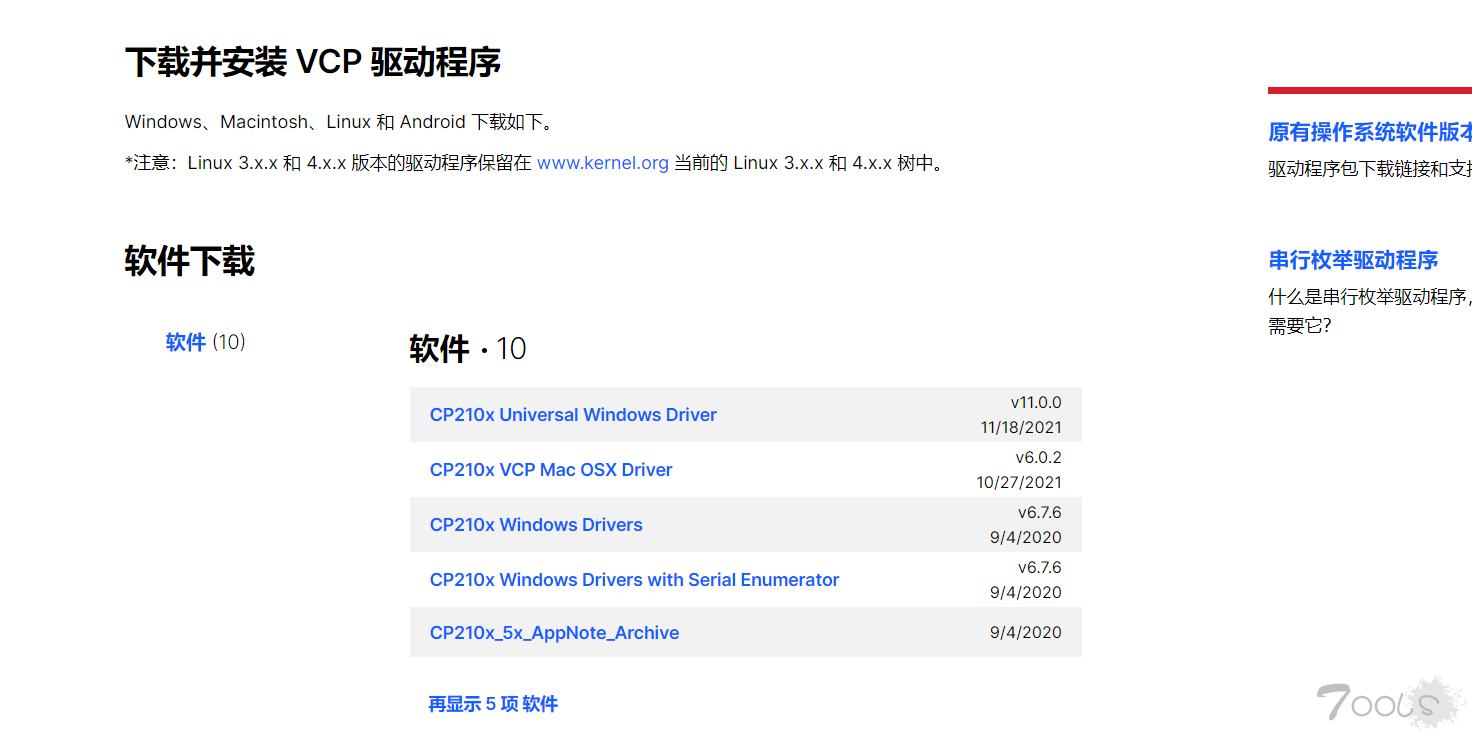Download CP210x Universal Windows Driver

pos(573,415)
